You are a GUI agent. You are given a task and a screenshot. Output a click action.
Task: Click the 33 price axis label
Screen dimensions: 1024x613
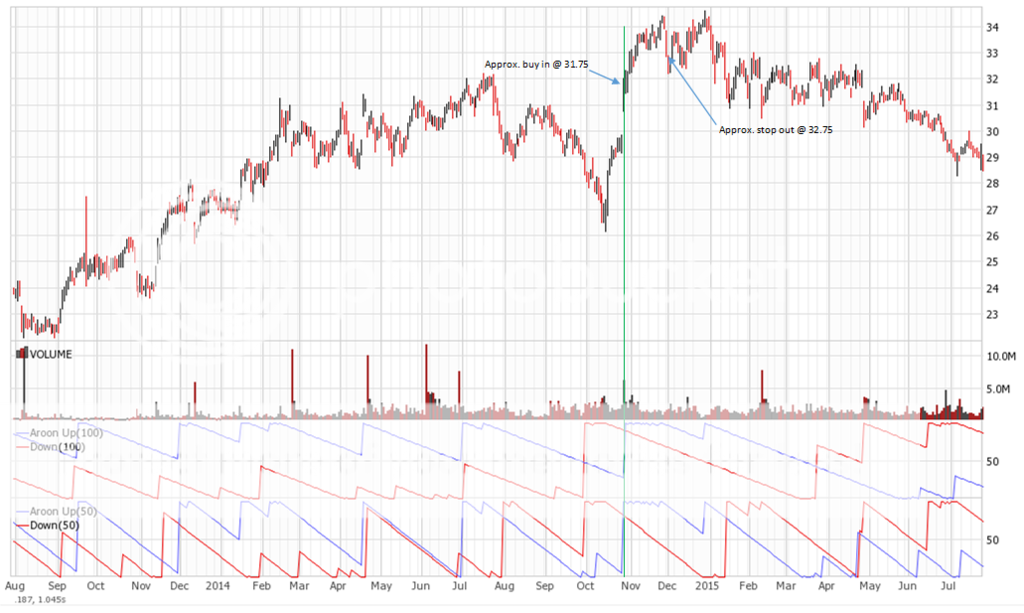point(993,54)
